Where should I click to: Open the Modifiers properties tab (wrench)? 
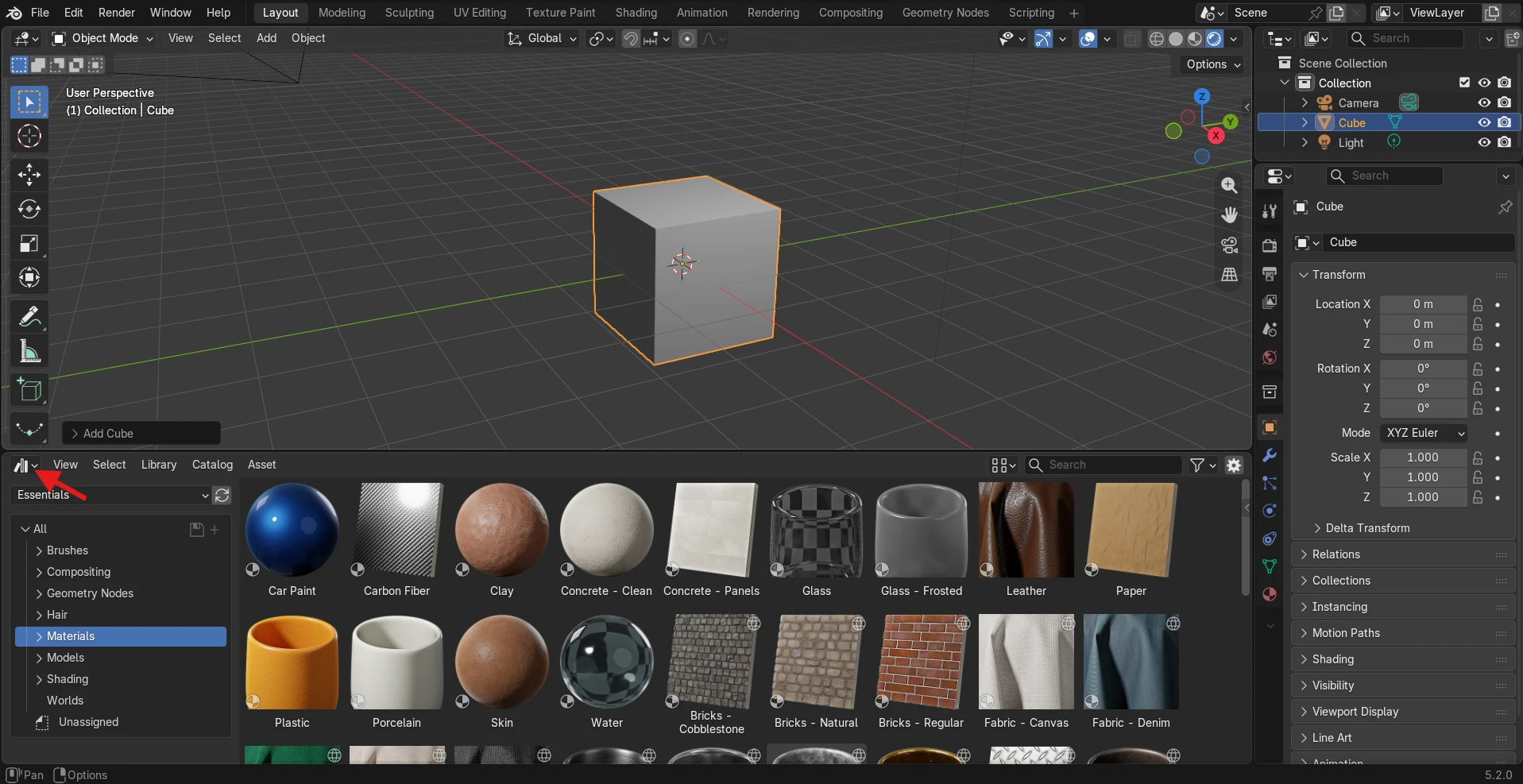click(1270, 455)
